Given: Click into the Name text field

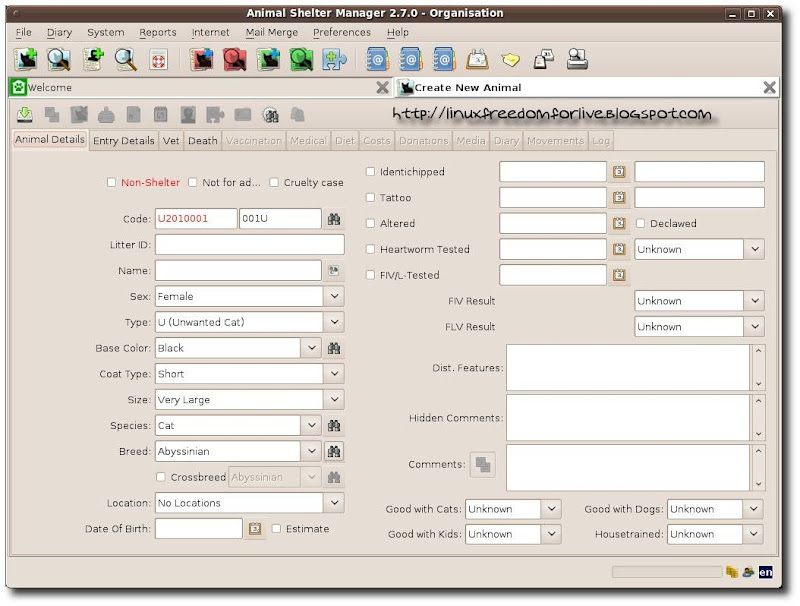Looking at the screenshot, I should click(x=238, y=271).
